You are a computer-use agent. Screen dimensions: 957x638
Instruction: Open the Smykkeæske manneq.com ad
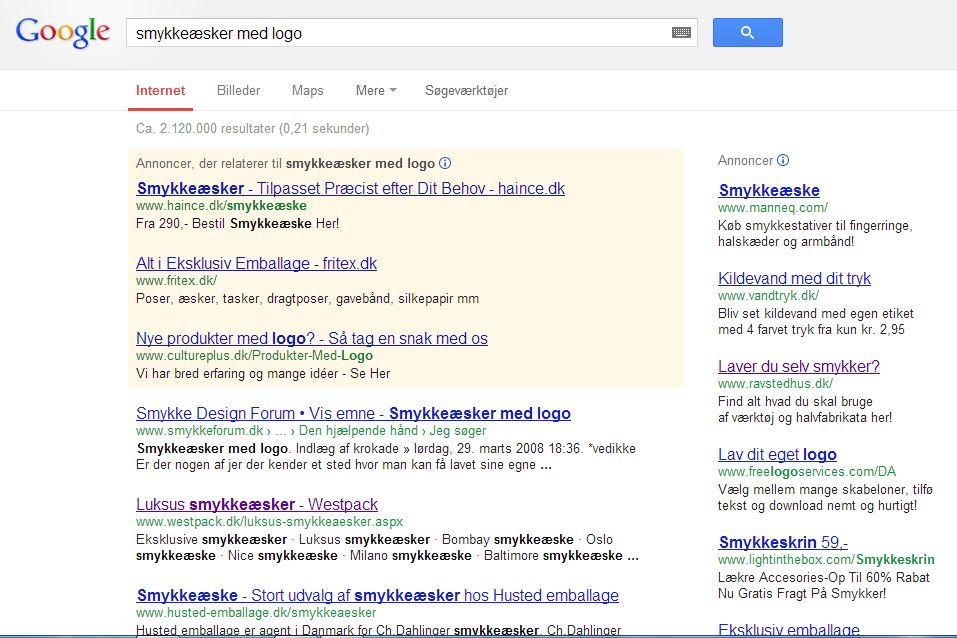pos(769,190)
